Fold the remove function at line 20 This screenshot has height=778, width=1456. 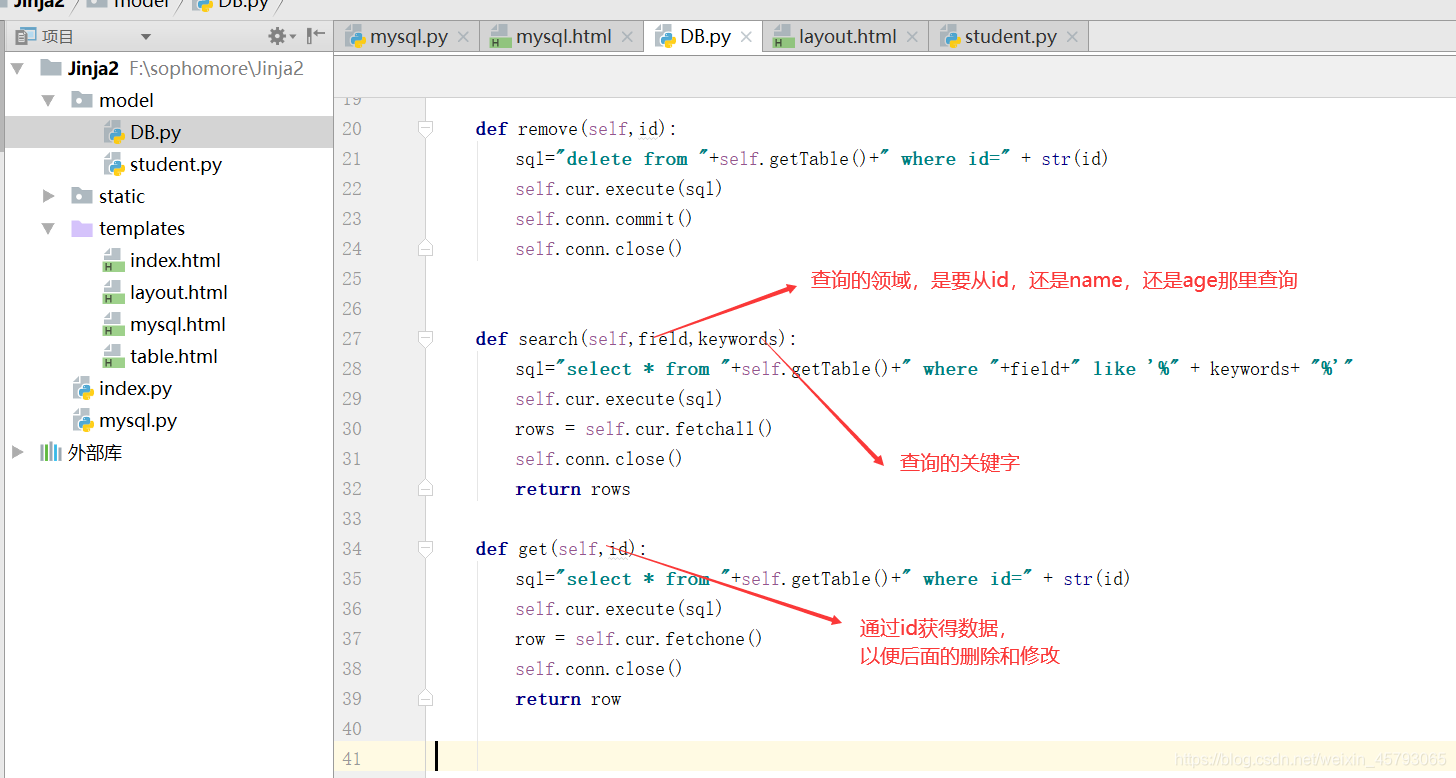click(x=425, y=128)
